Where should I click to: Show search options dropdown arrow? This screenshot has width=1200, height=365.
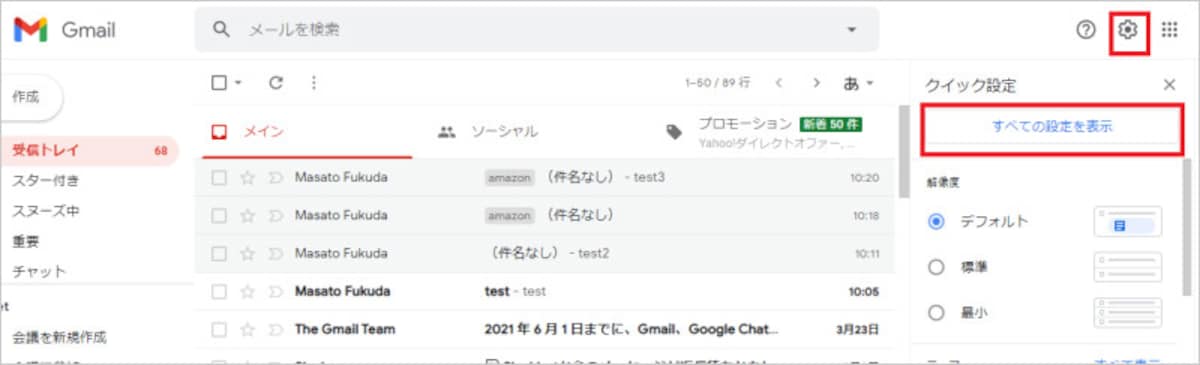[851, 30]
